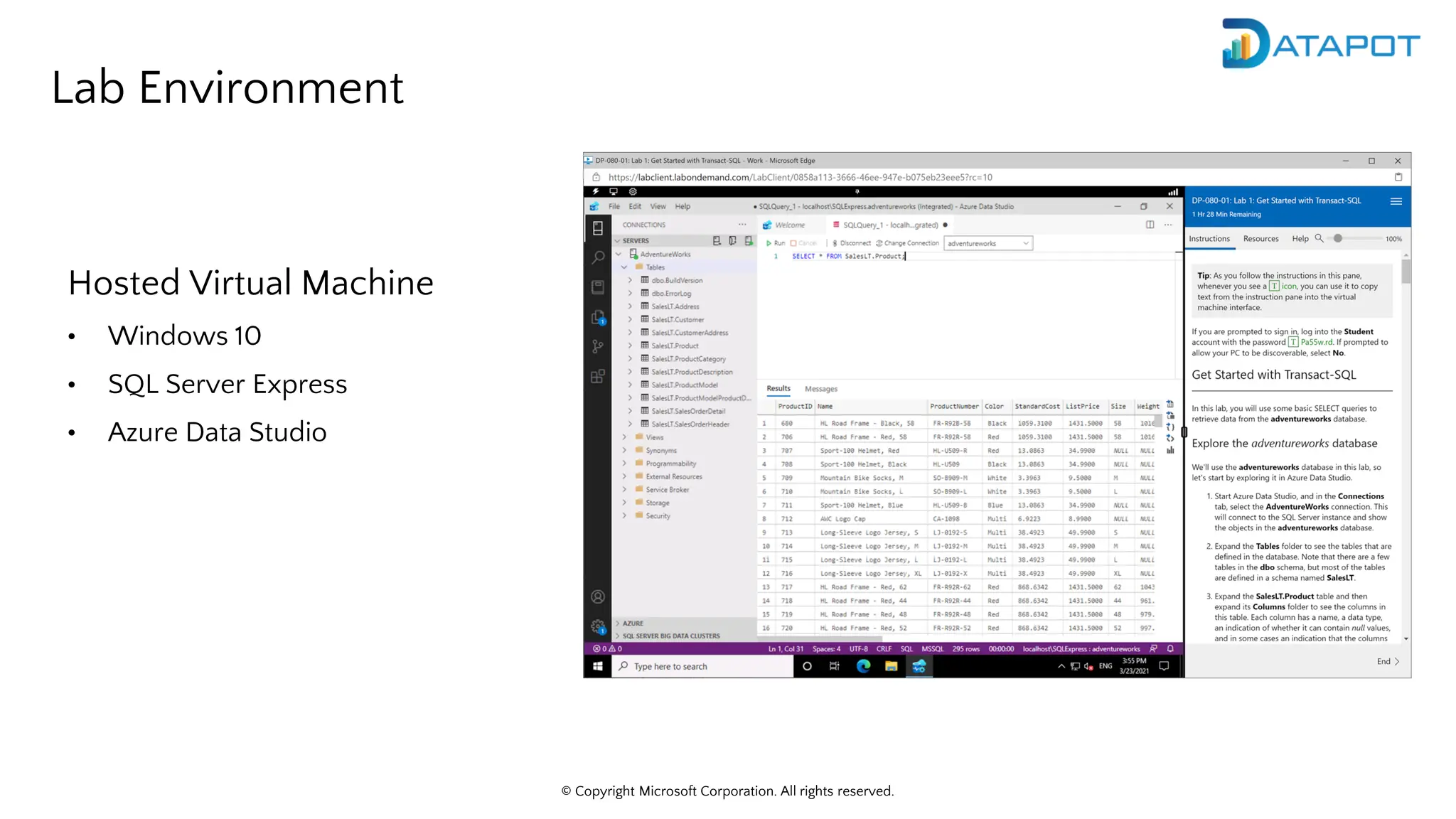Click the notifications bell in the status bar
This screenshot has width=1456, height=819.
tap(1170, 648)
